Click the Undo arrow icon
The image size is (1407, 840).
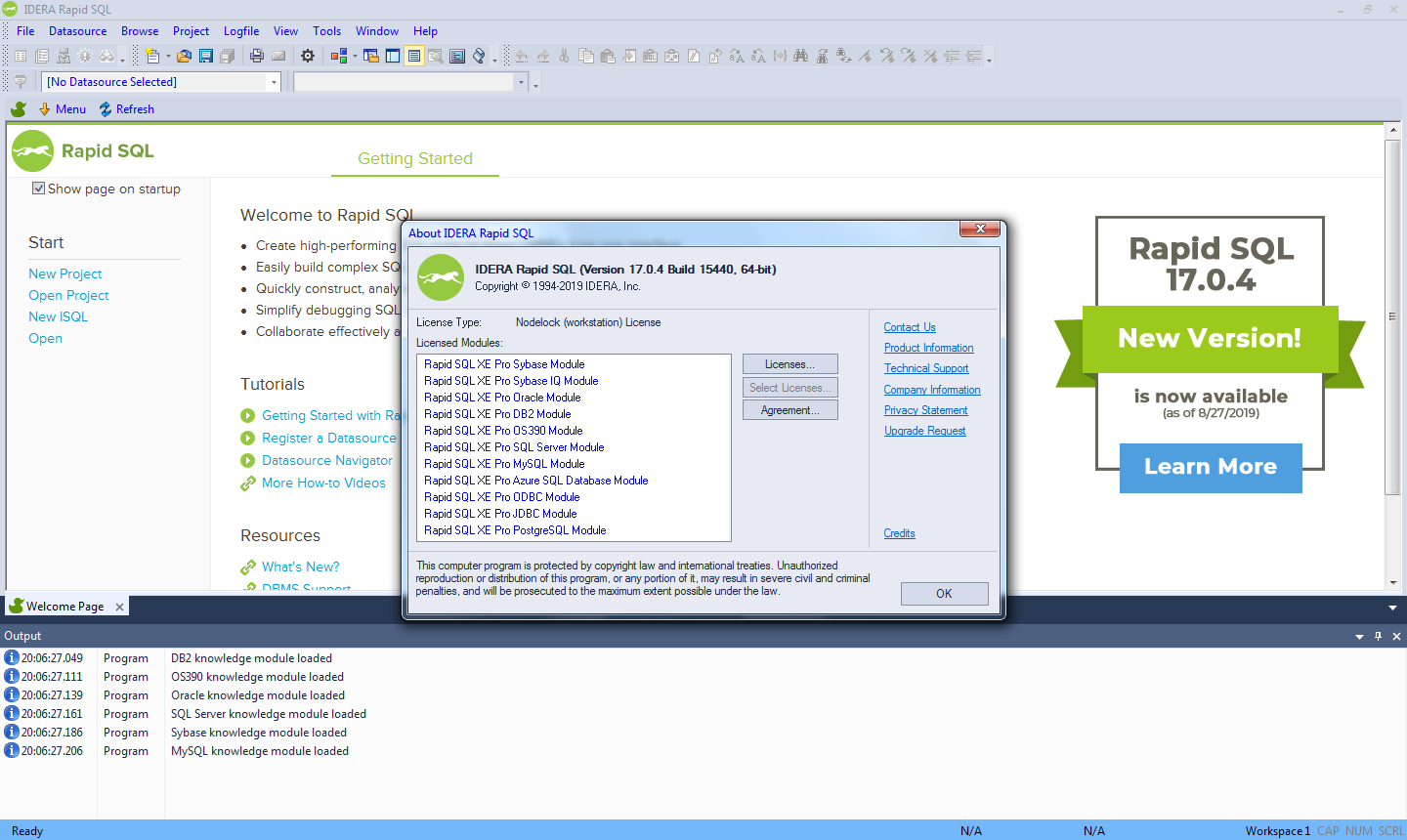(522, 56)
